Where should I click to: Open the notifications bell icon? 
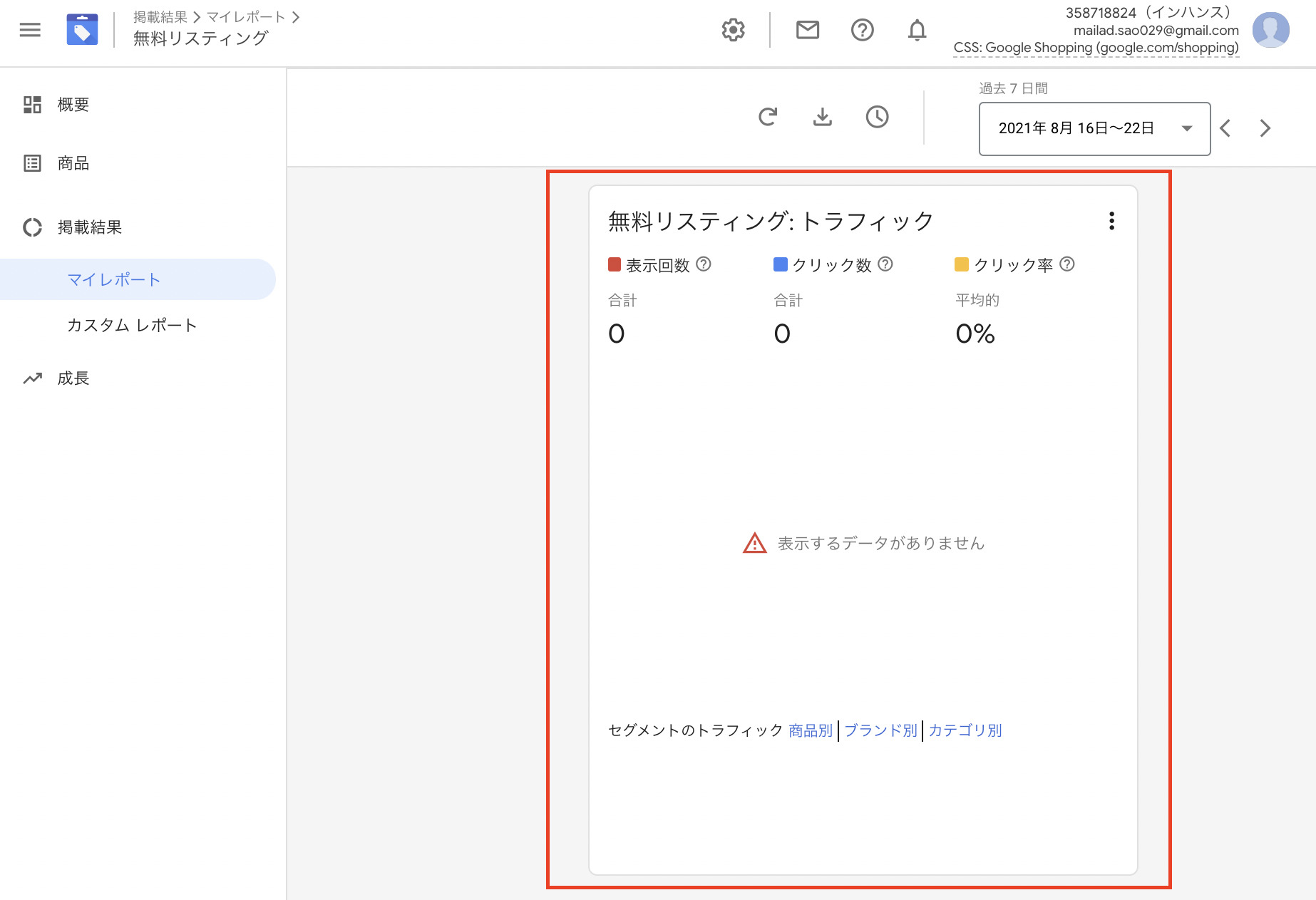[917, 30]
